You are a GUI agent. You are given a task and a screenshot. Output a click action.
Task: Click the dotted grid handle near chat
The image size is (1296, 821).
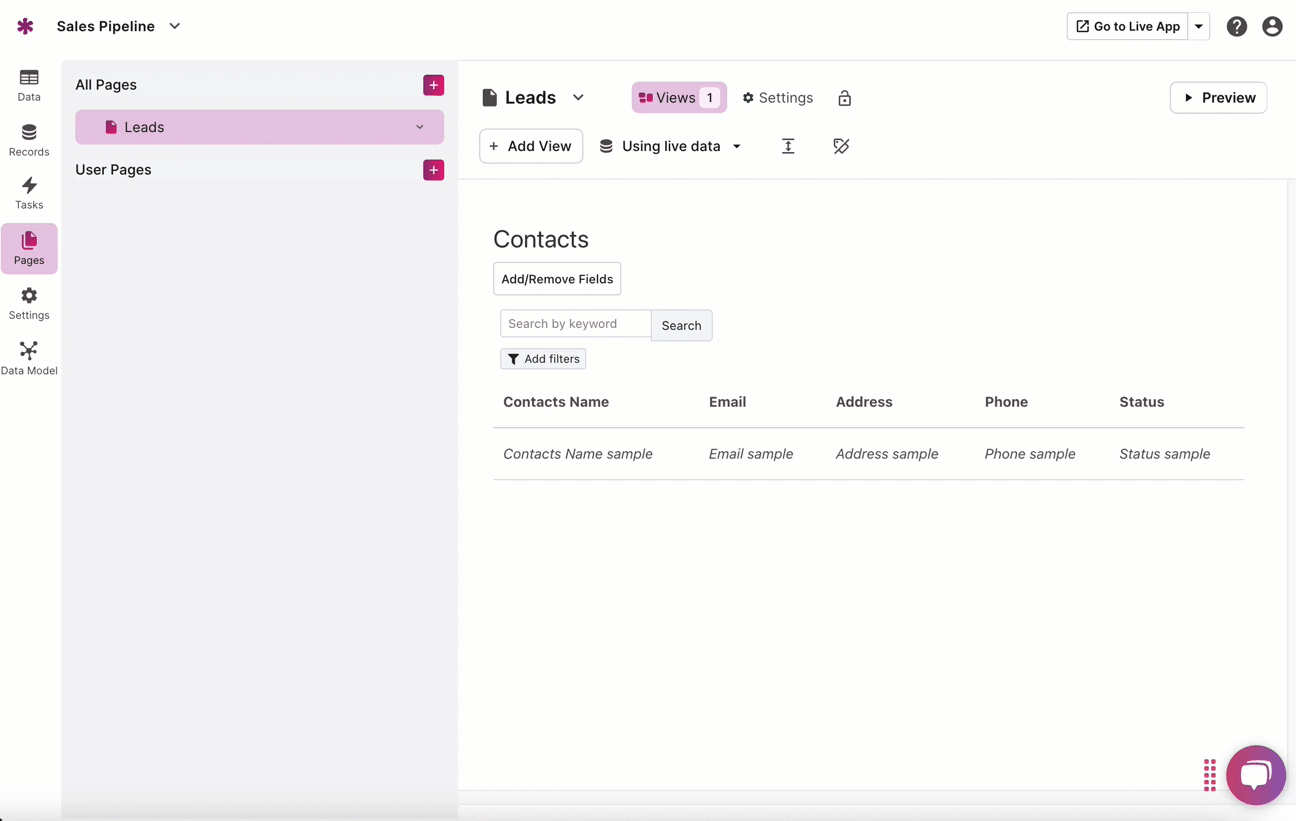point(1210,775)
